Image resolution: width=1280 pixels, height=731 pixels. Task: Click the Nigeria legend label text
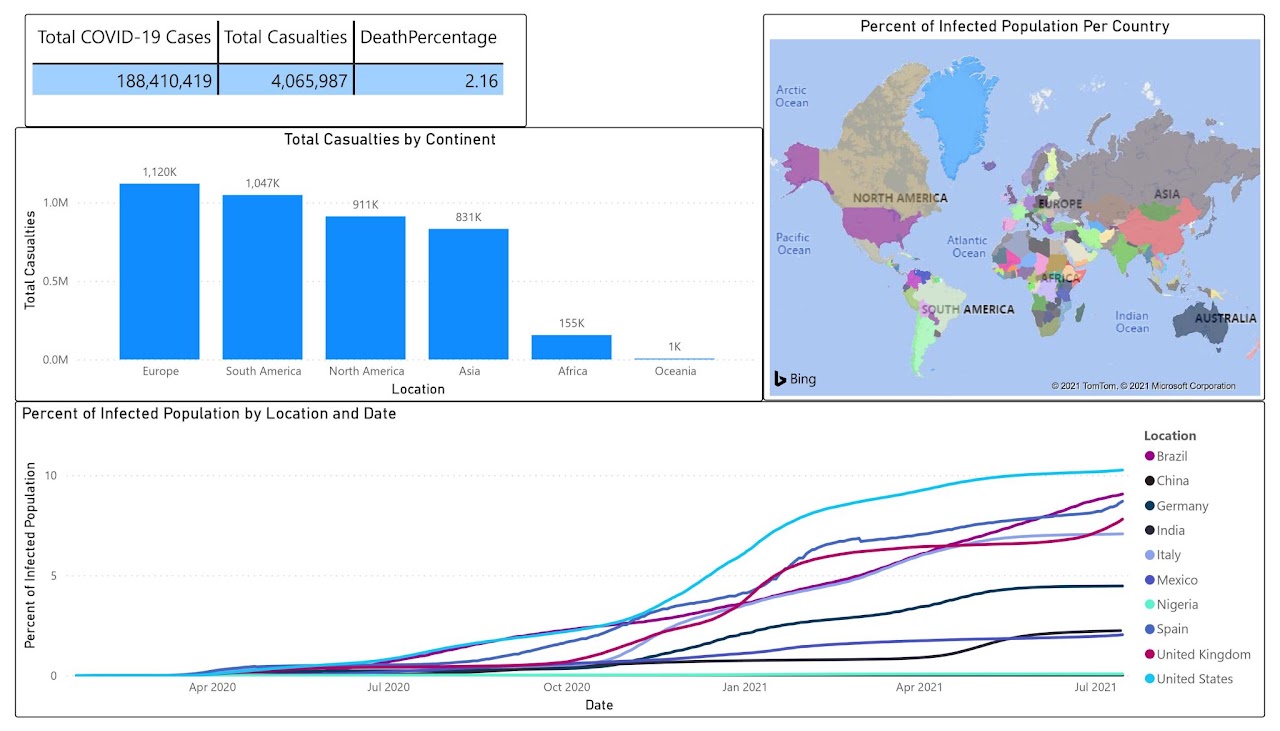[1177, 604]
